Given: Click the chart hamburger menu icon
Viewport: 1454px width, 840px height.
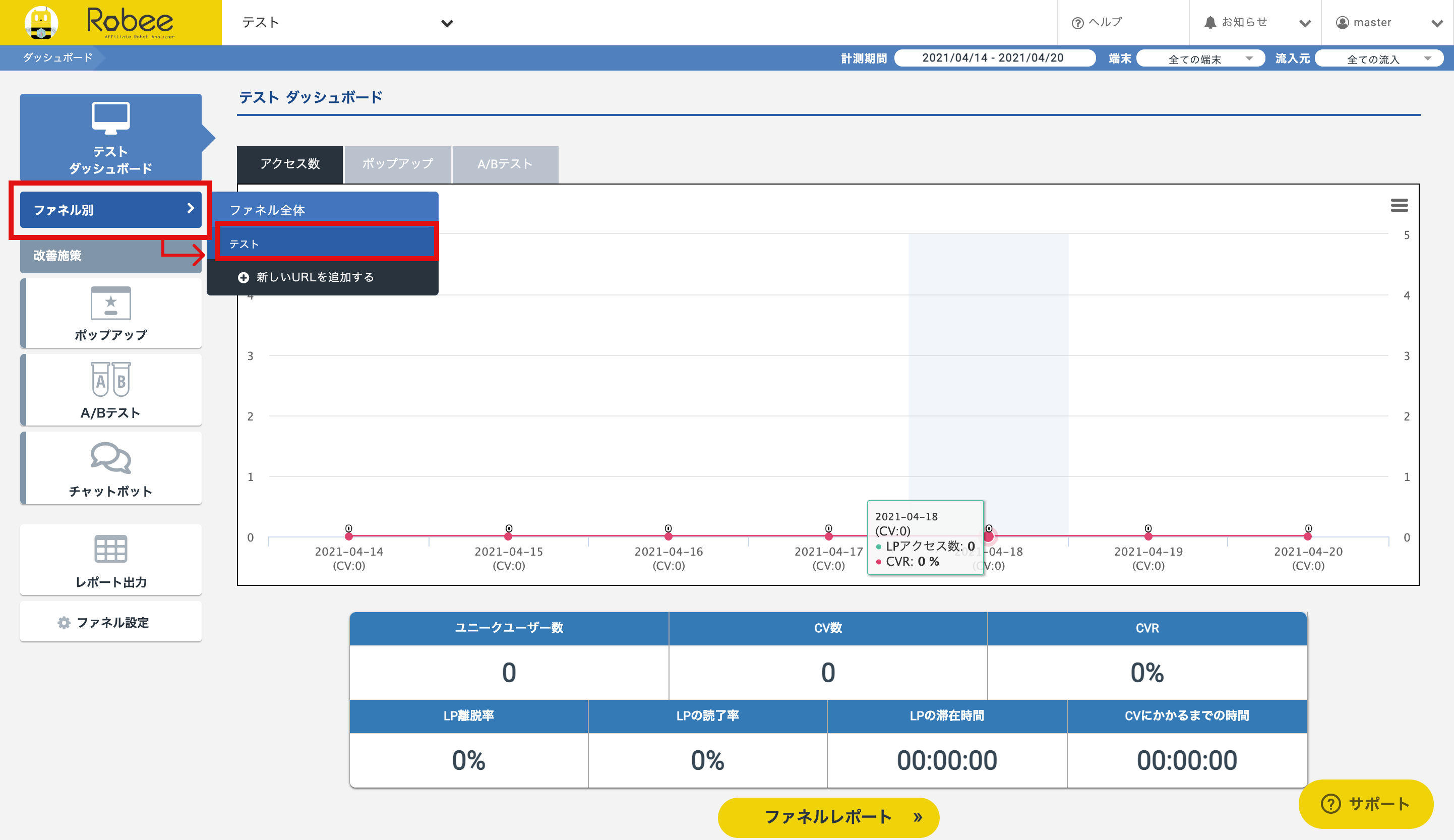Looking at the screenshot, I should pyautogui.click(x=1399, y=205).
